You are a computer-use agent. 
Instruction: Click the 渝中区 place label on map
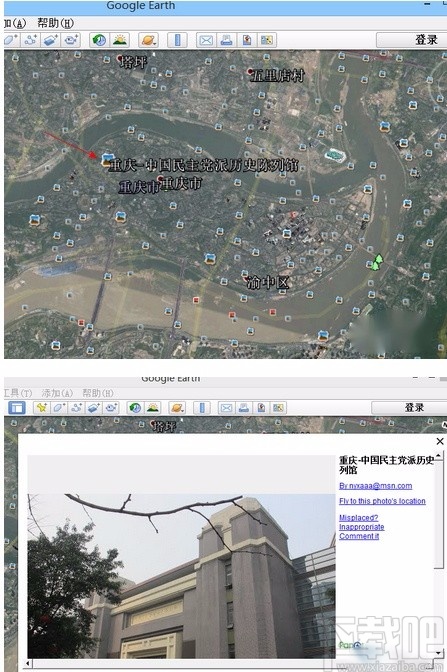pos(268,282)
